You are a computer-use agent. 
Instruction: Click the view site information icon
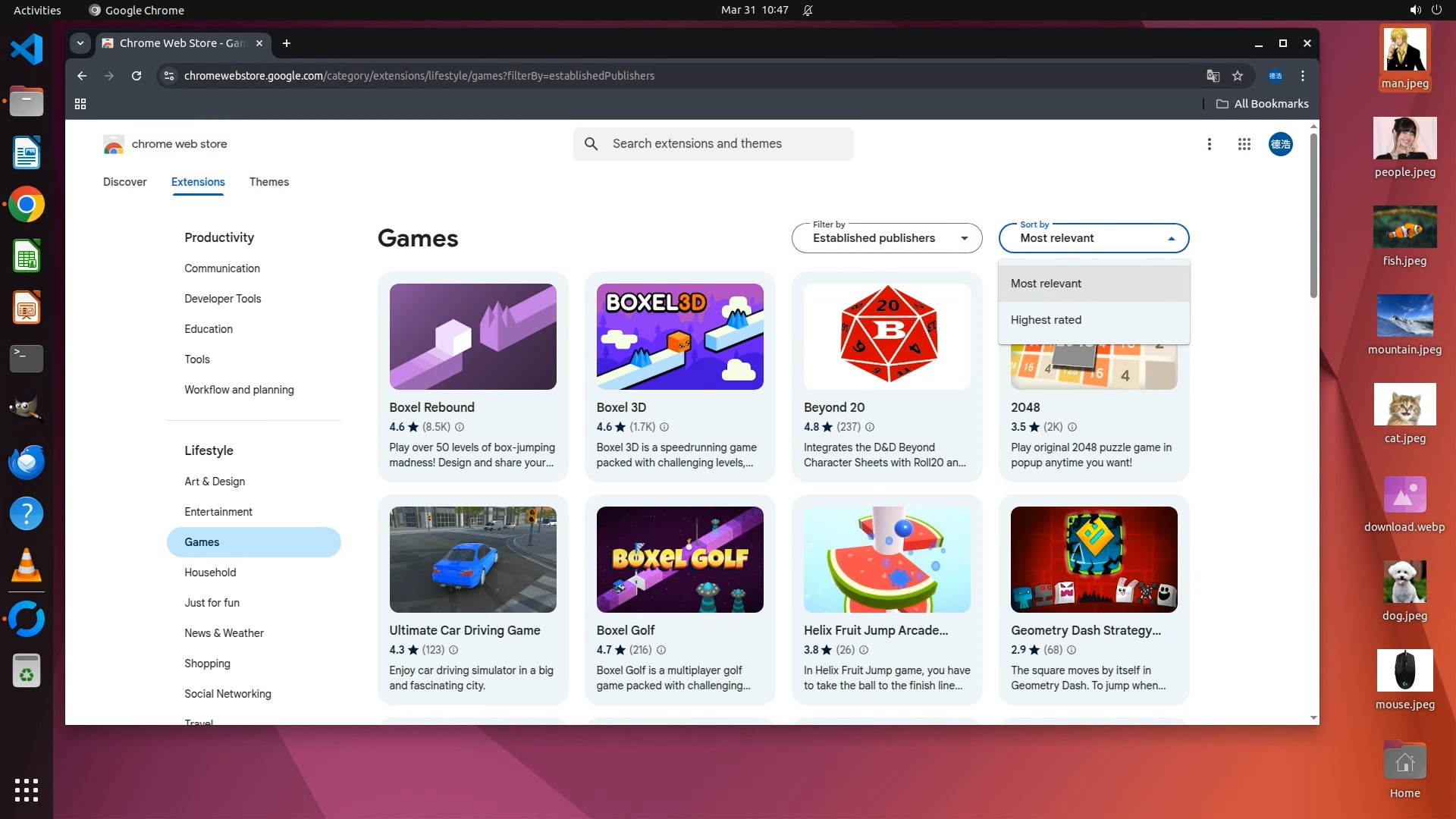169,76
